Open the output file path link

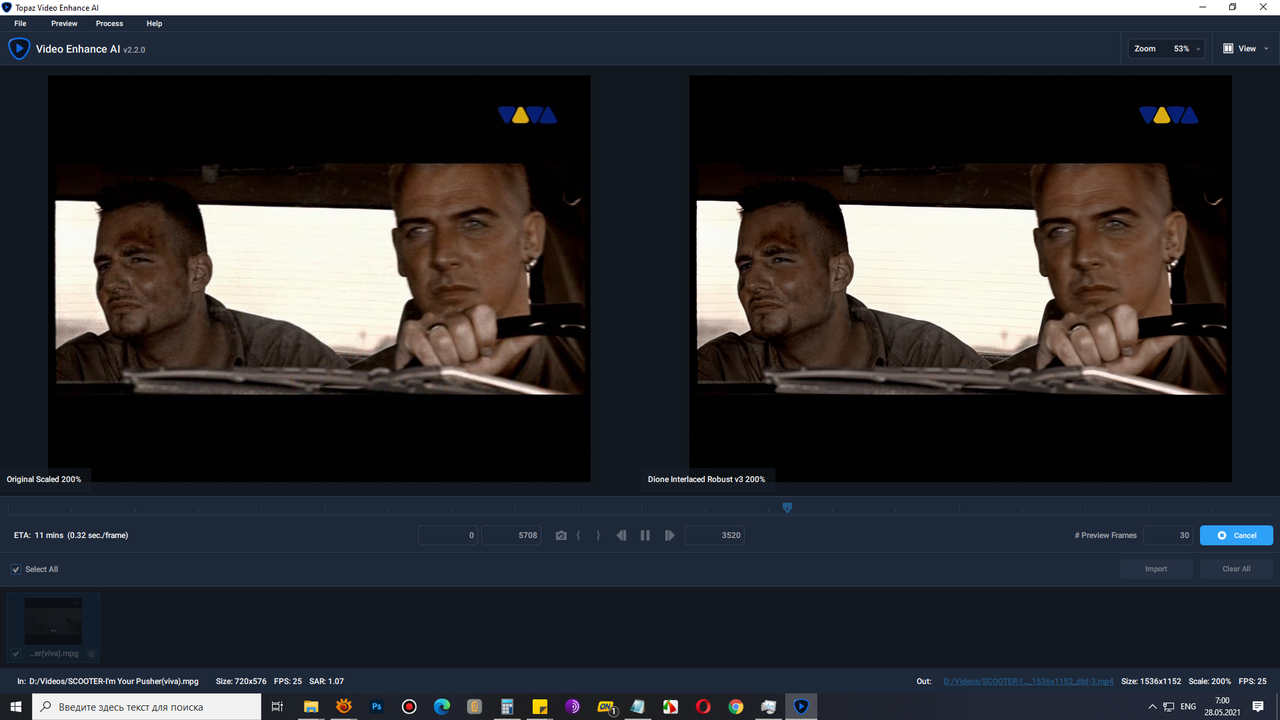coord(1028,681)
